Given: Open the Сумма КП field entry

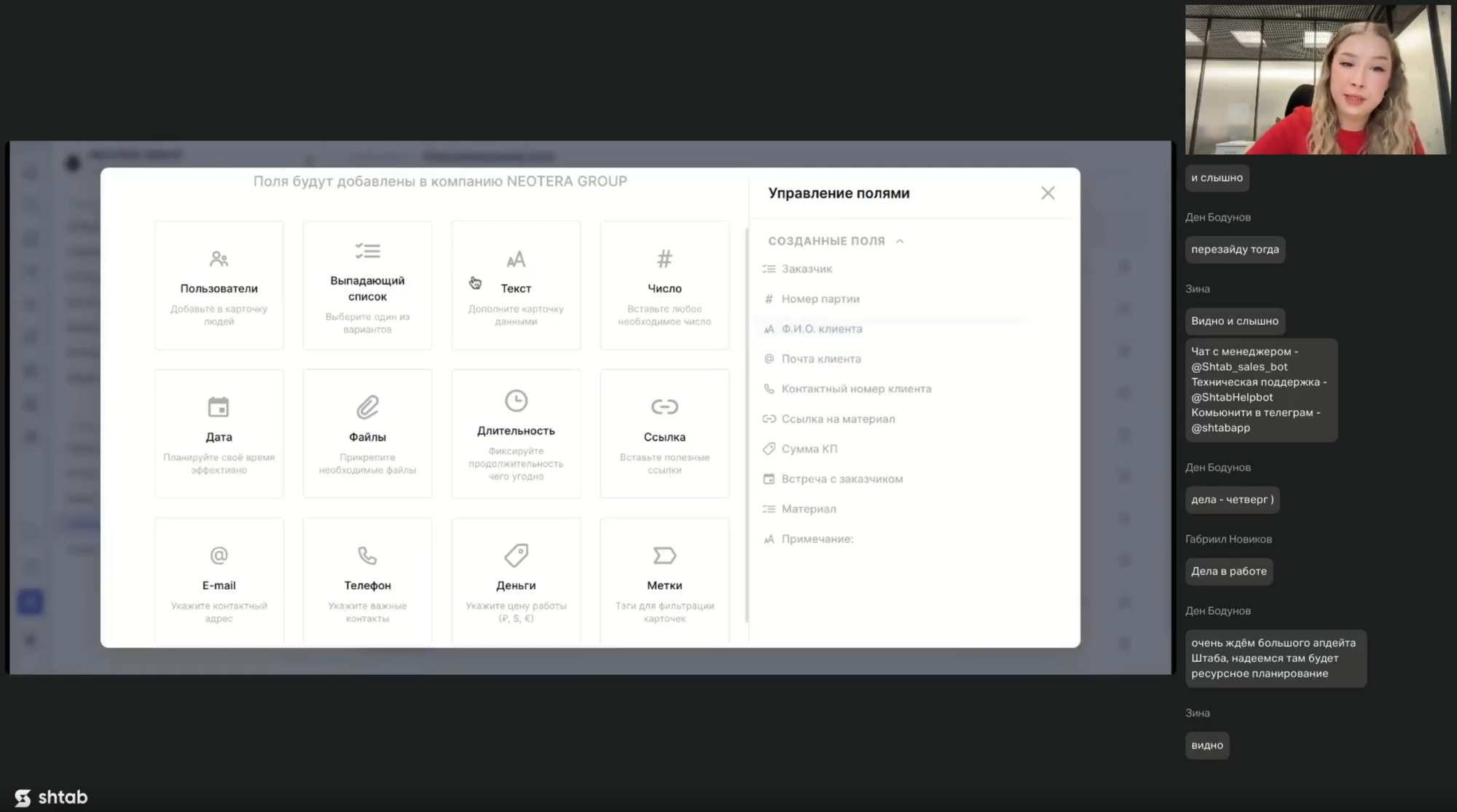Looking at the screenshot, I should coord(809,449).
